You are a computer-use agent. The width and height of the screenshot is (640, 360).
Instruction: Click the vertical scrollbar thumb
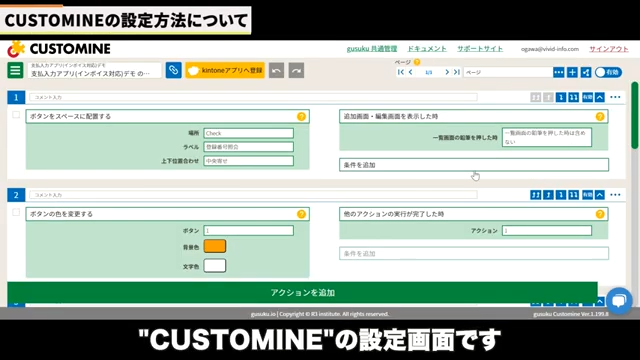tap(634, 115)
